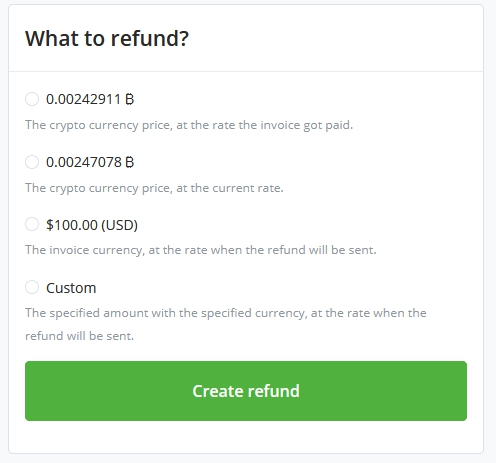Click the 0.00247078 amount label text
The height and width of the screenshot is (463, 496).
(x=84, y=162)
